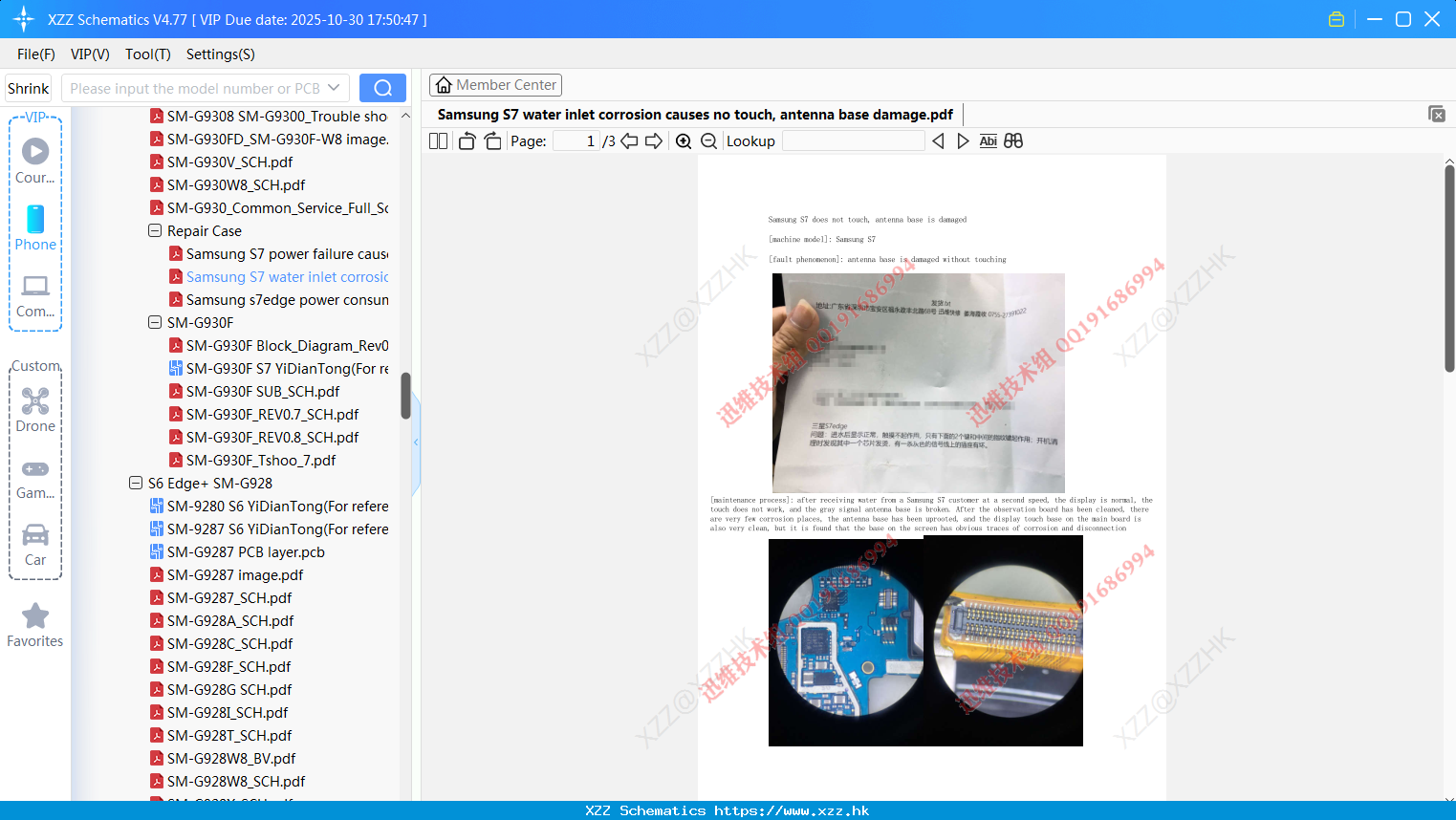Open SM-G928W8_BV.pdf
The height and width of the screenshot is (820, 1456).
click(x=223, y=758)
